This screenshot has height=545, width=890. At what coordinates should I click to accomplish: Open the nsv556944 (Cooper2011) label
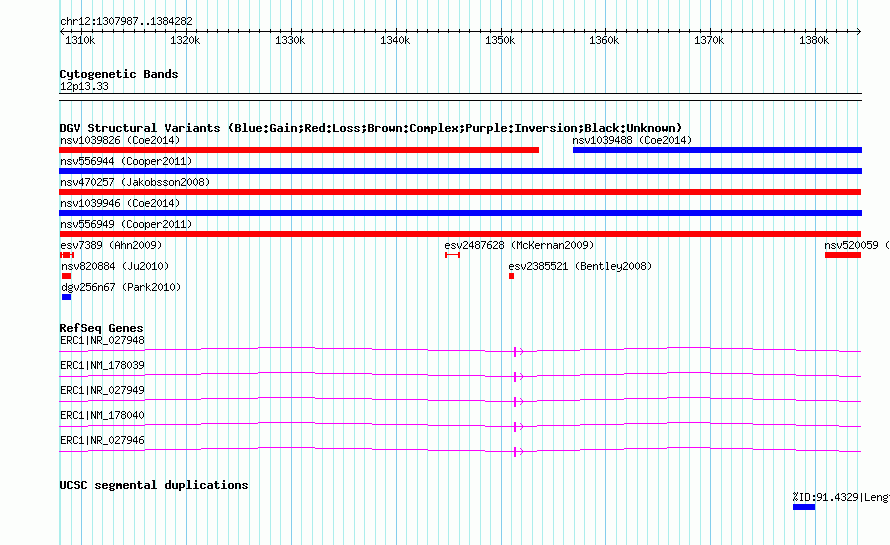tap(126, 161)
